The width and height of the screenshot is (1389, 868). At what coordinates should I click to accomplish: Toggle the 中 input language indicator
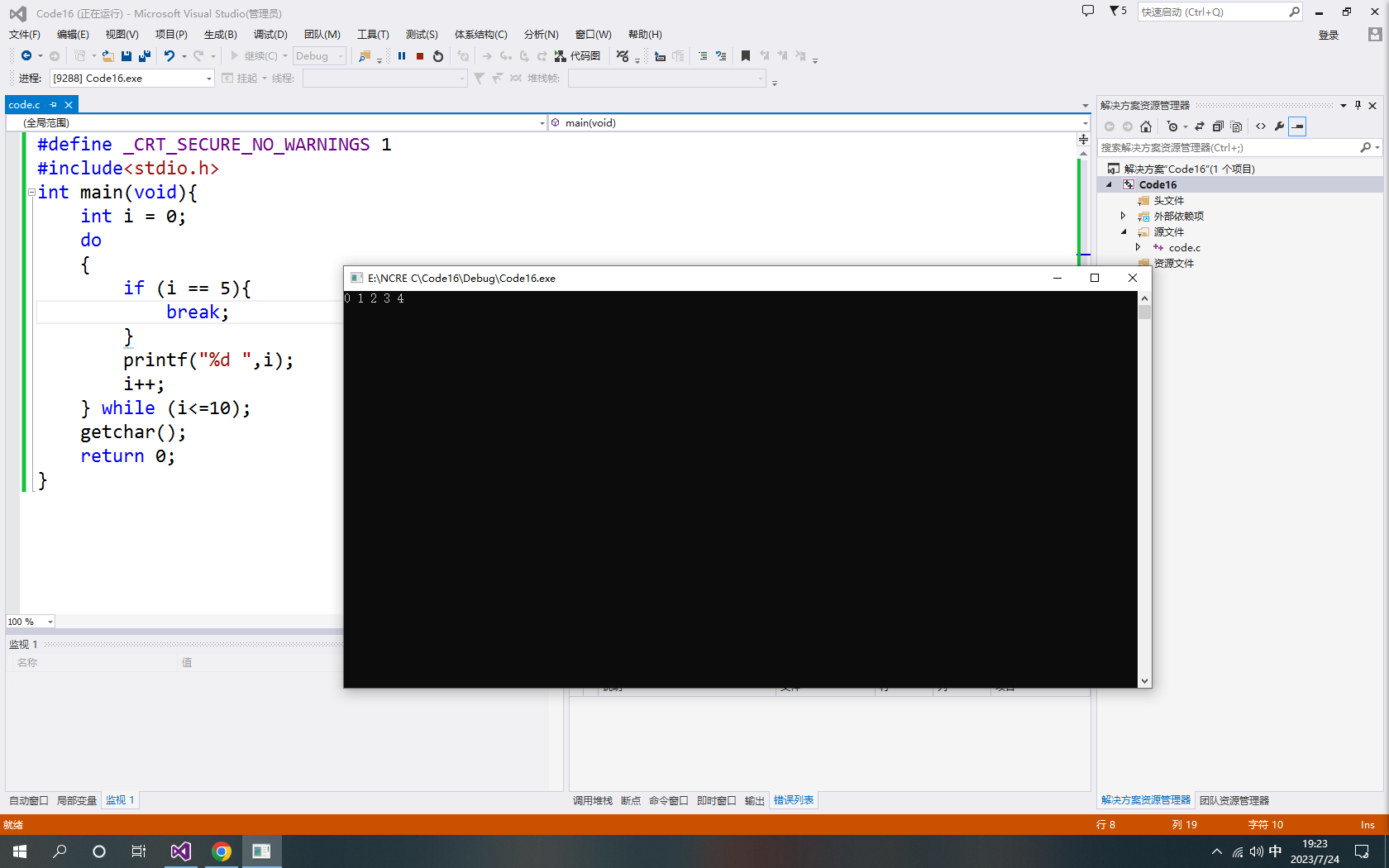(1275, 851)
